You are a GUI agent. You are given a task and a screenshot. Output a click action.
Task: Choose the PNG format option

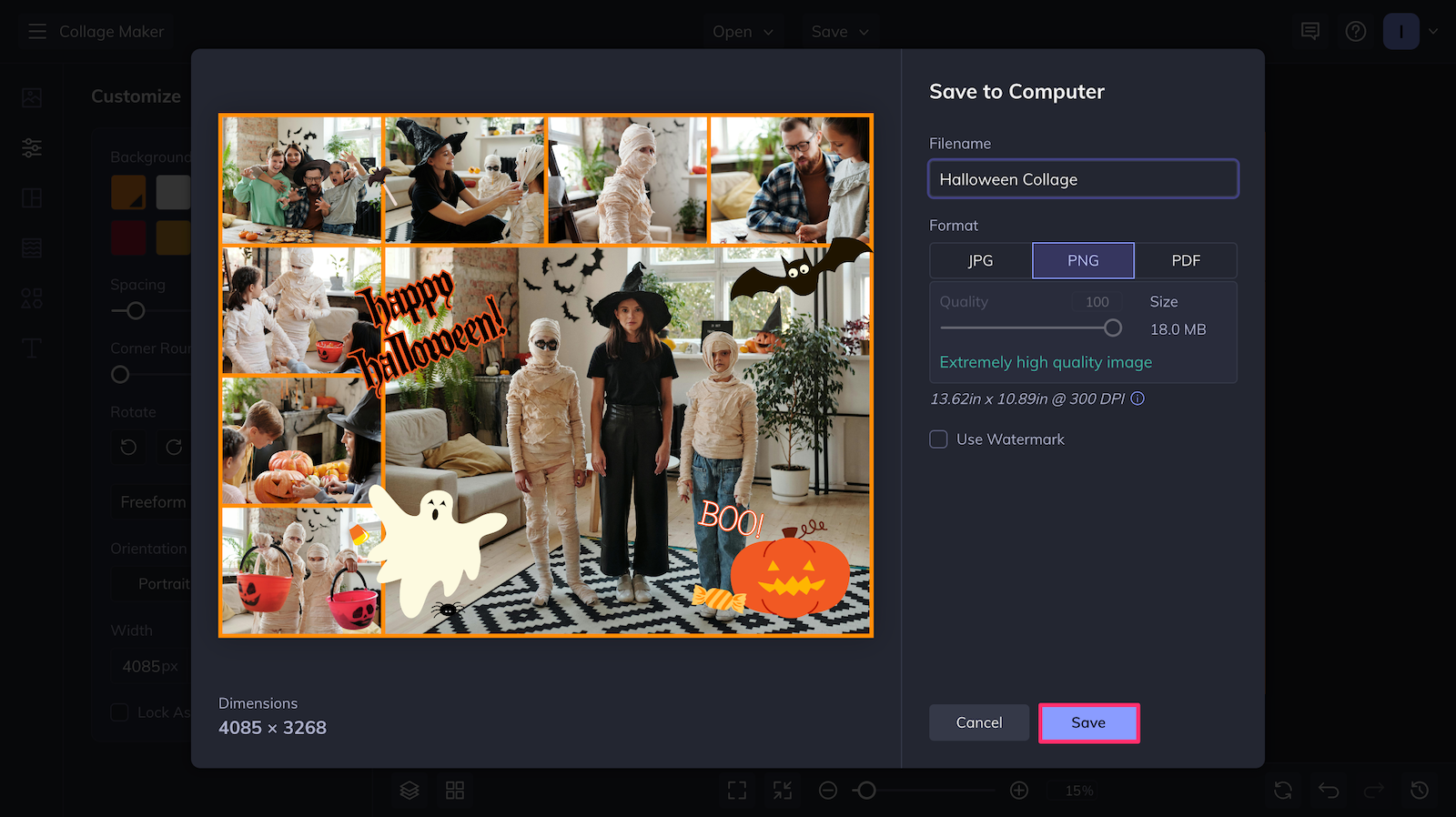coord(1083,260)
